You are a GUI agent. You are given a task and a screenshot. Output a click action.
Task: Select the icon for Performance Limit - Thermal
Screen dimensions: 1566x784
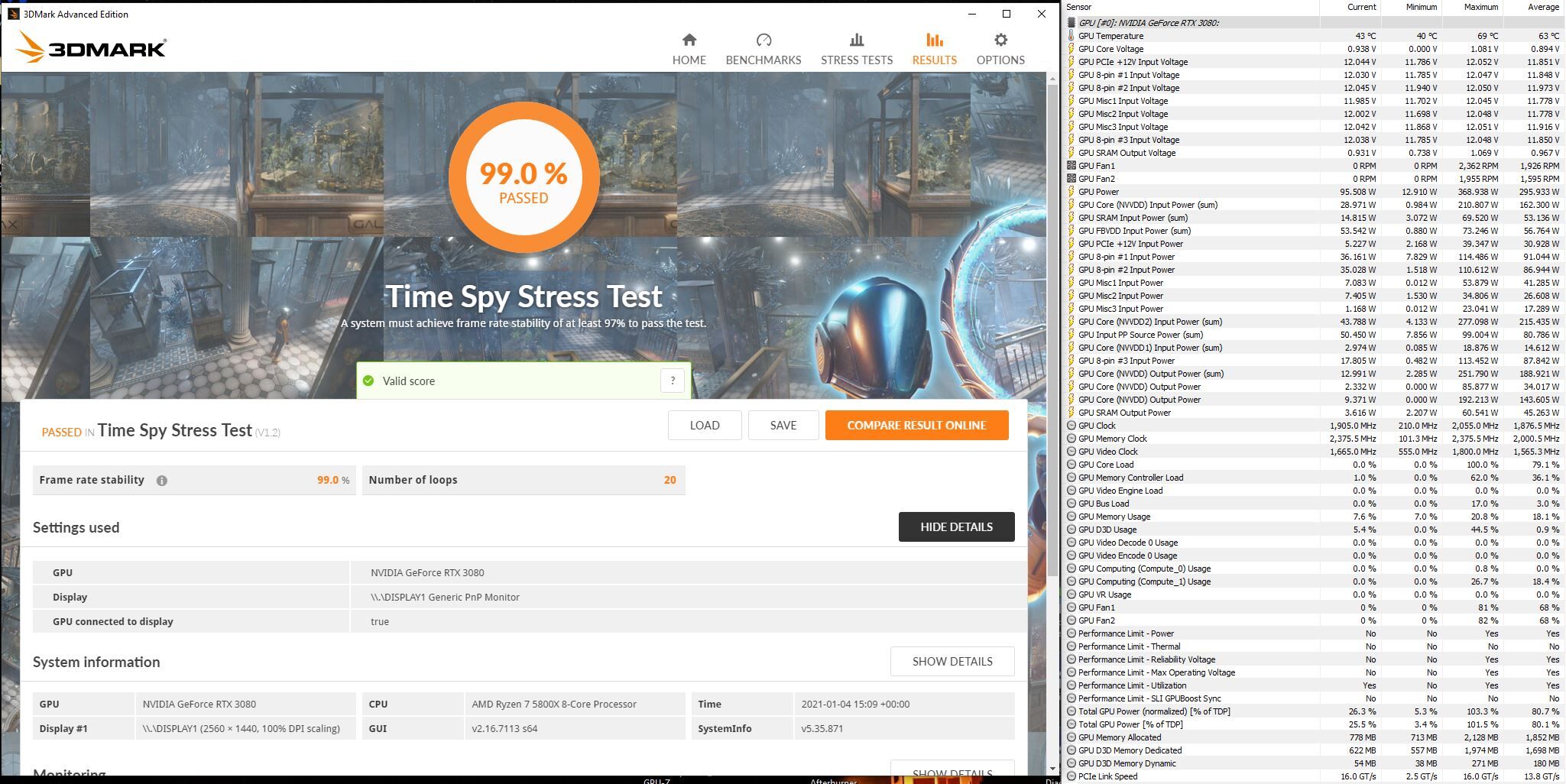pyautogui.click(x=1072, y=646)
